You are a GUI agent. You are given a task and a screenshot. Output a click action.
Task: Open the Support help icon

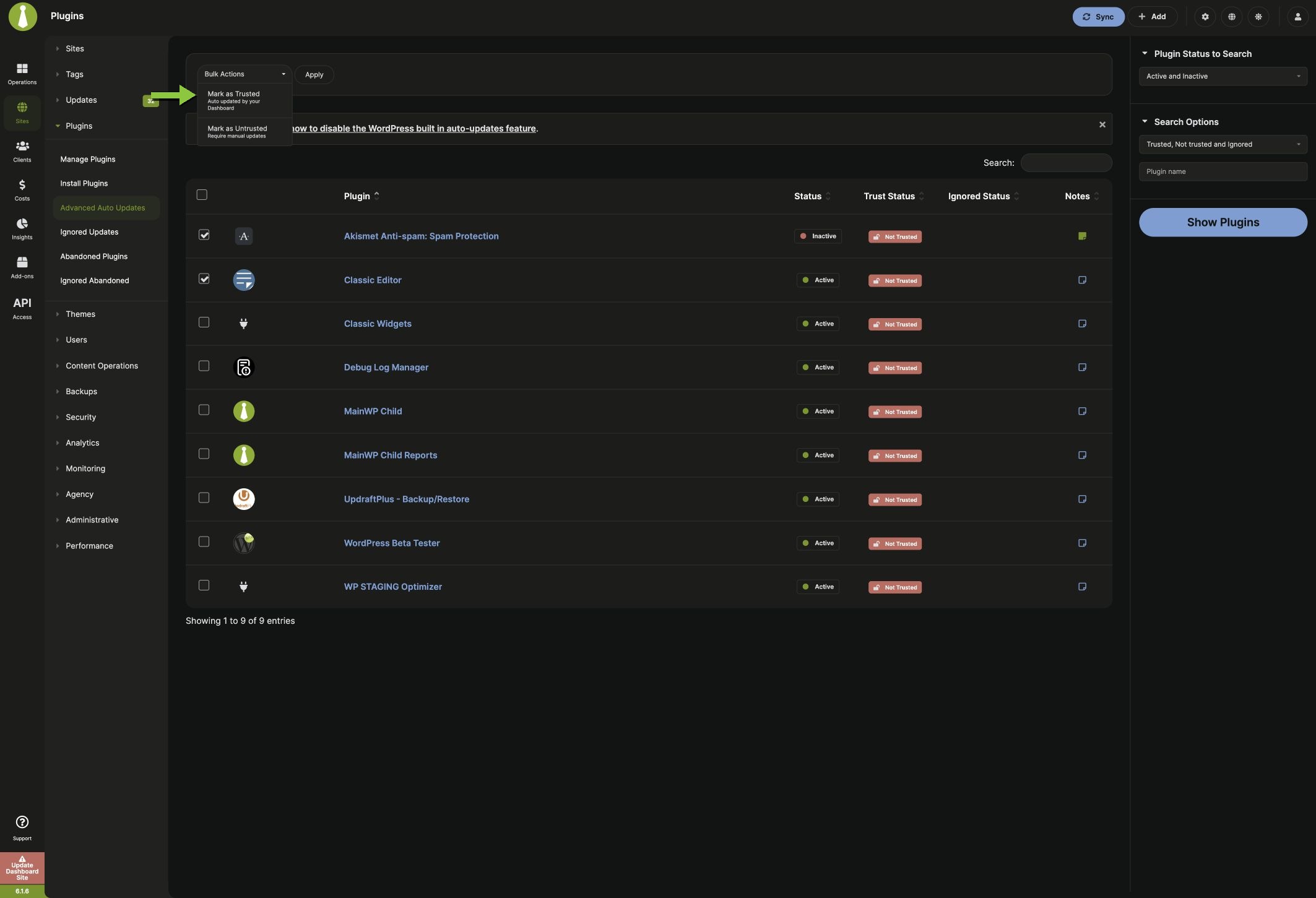point(22,828)
